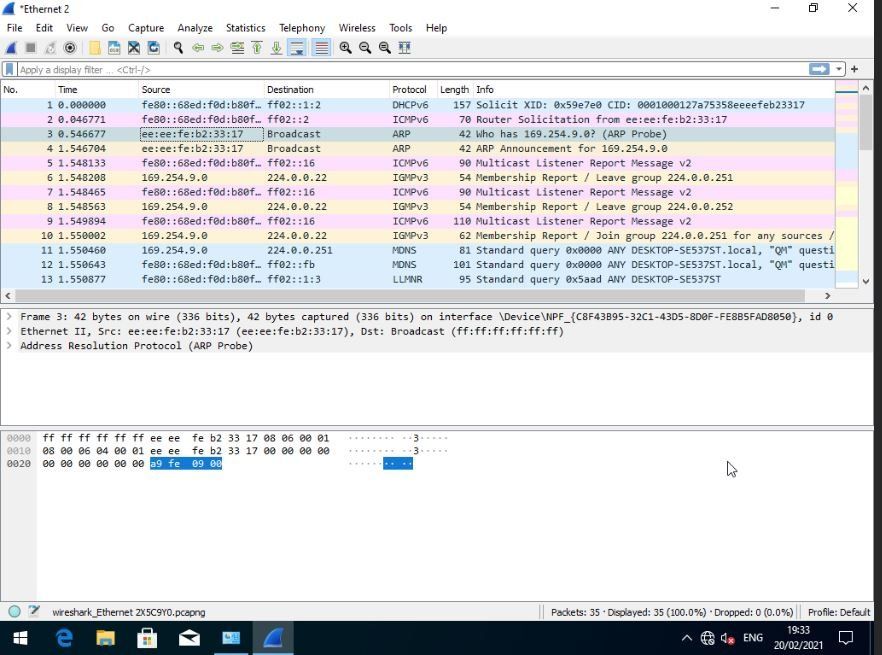Screen dimensions: 882x655
Task: Restart the current capture
Action: (50, 48)
